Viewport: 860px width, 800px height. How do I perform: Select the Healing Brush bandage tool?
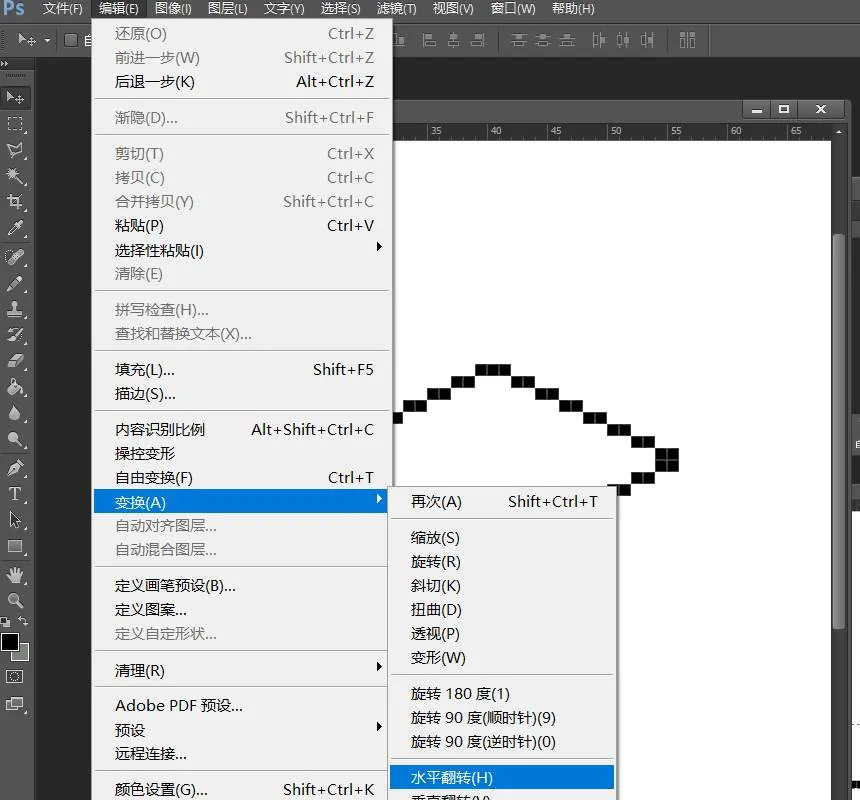15,257
